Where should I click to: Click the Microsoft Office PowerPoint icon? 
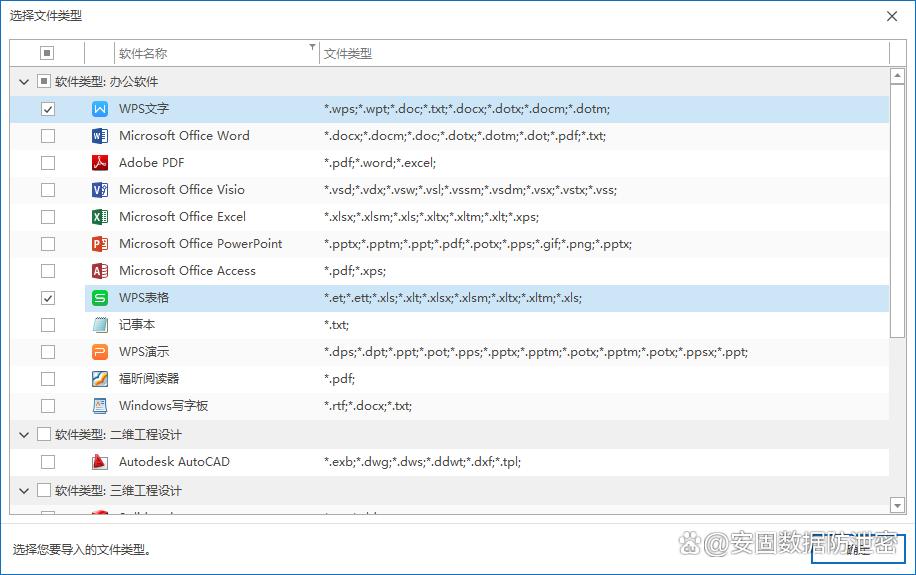coord(100,244)
